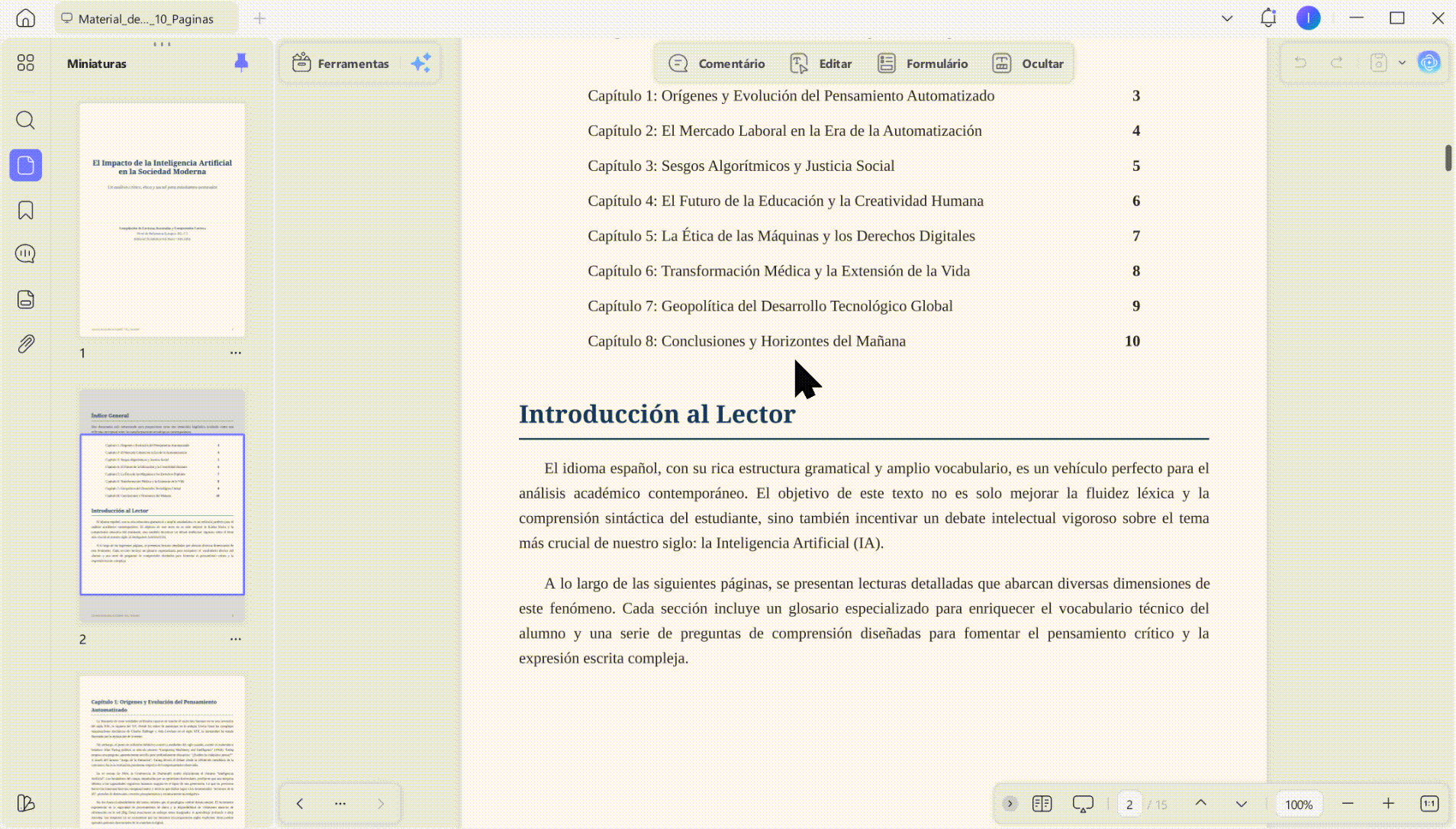Go to the home screen icon
This screenshot has width=1456, height=829.
(25, 18)
